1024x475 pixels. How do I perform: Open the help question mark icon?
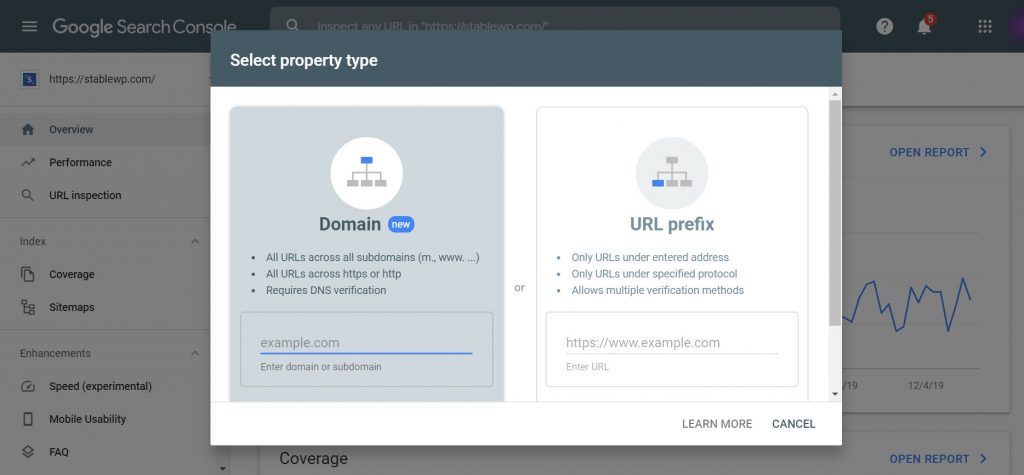(884, 27)
